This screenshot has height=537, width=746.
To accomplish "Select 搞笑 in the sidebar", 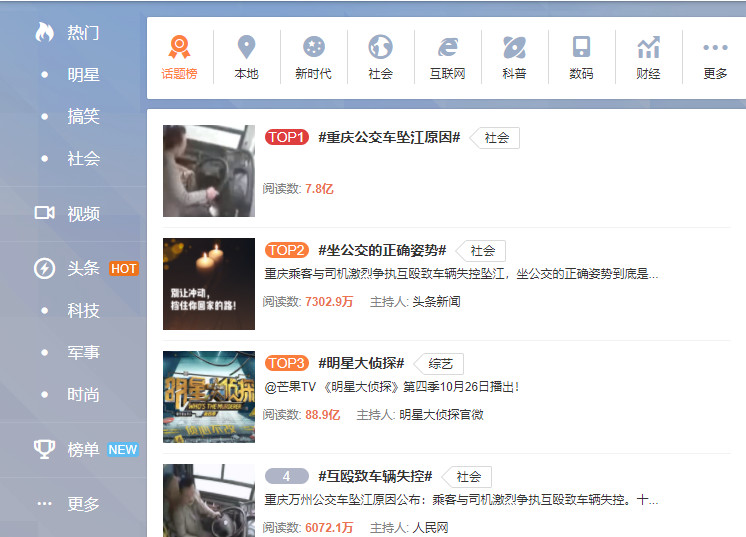I will (x=83, y=116).
